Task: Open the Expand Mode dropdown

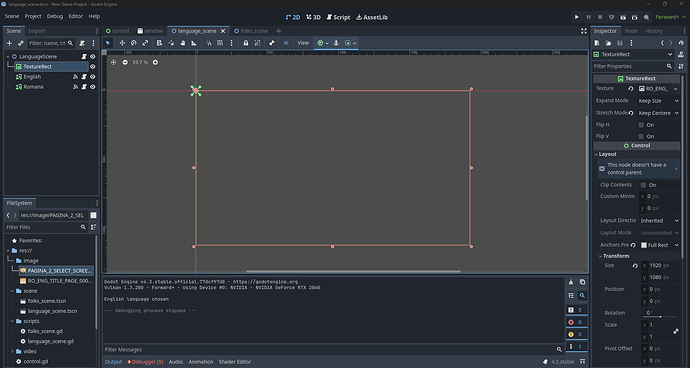Action: pos(658,101)
